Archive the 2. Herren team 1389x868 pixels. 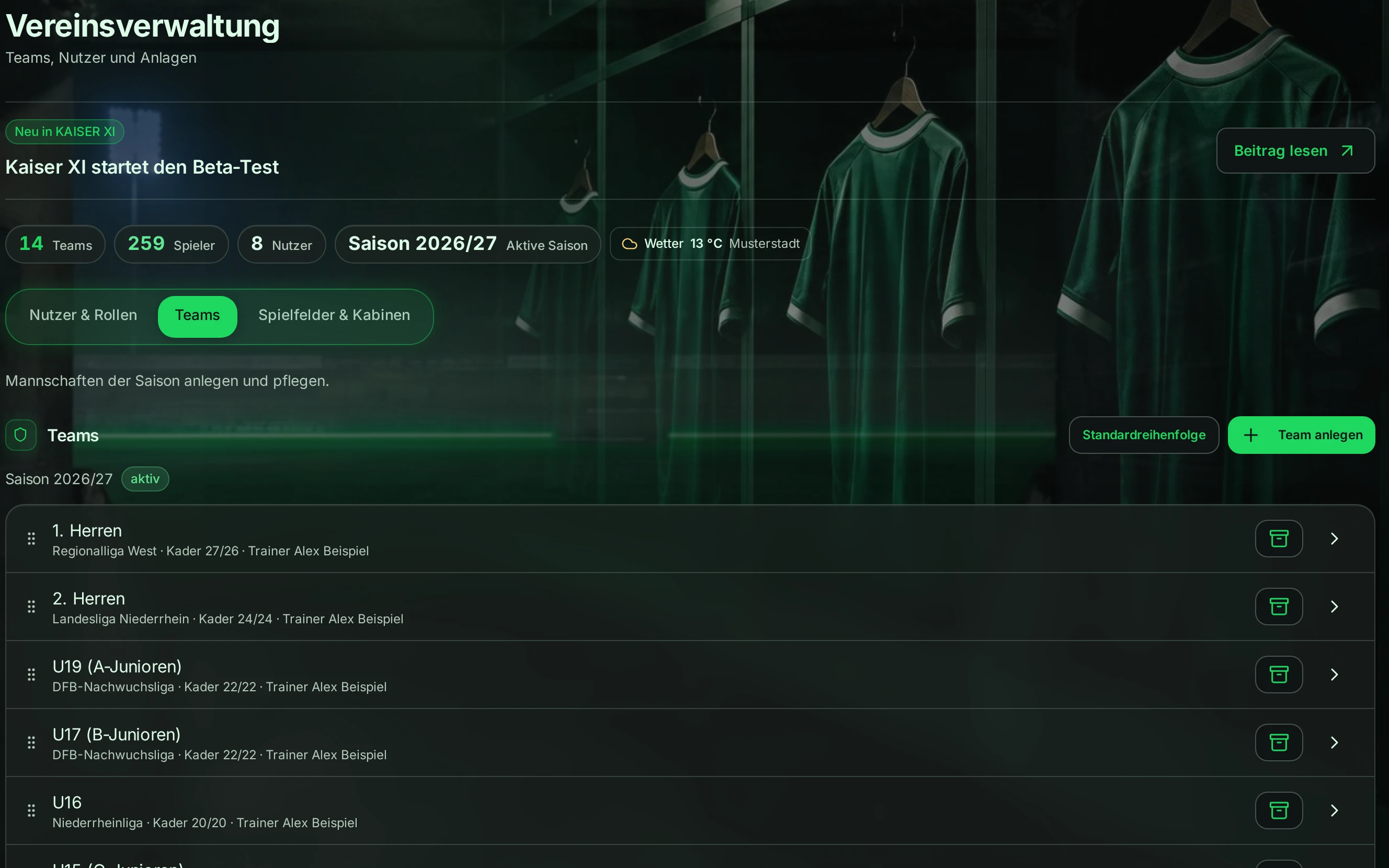(1279, 606)
